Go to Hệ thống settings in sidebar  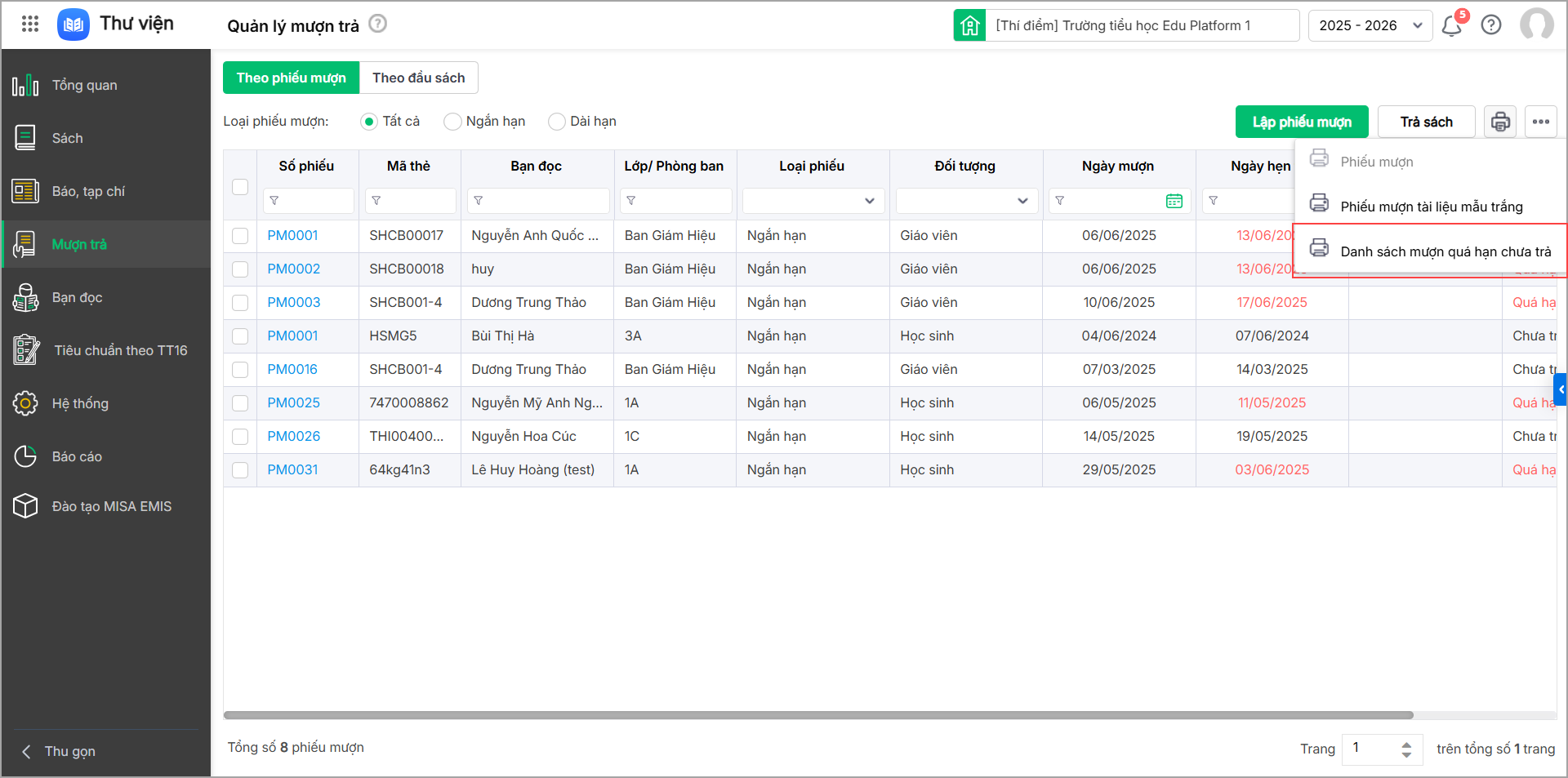[x=80, y=404]
